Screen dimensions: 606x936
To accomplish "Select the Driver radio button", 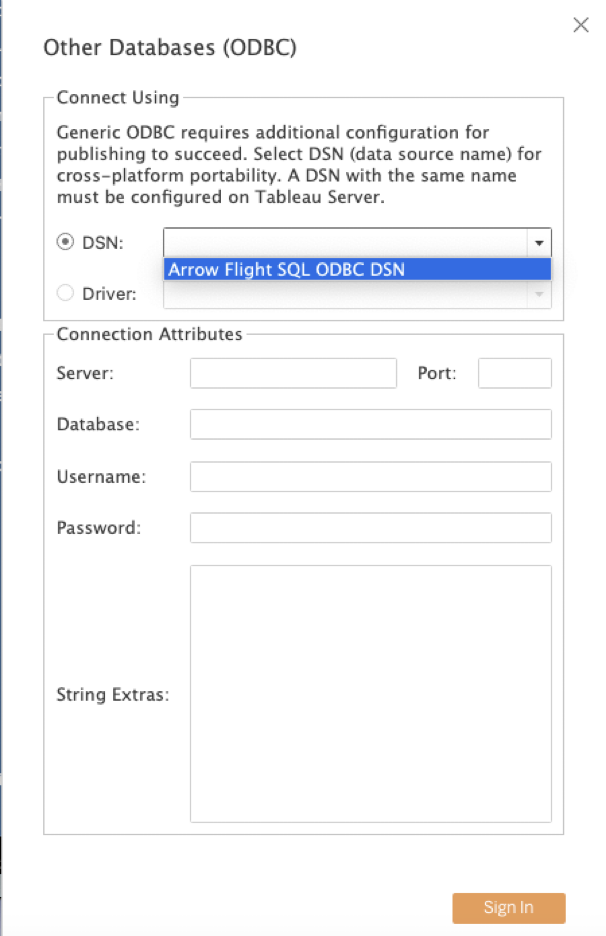I will point(65,293).
